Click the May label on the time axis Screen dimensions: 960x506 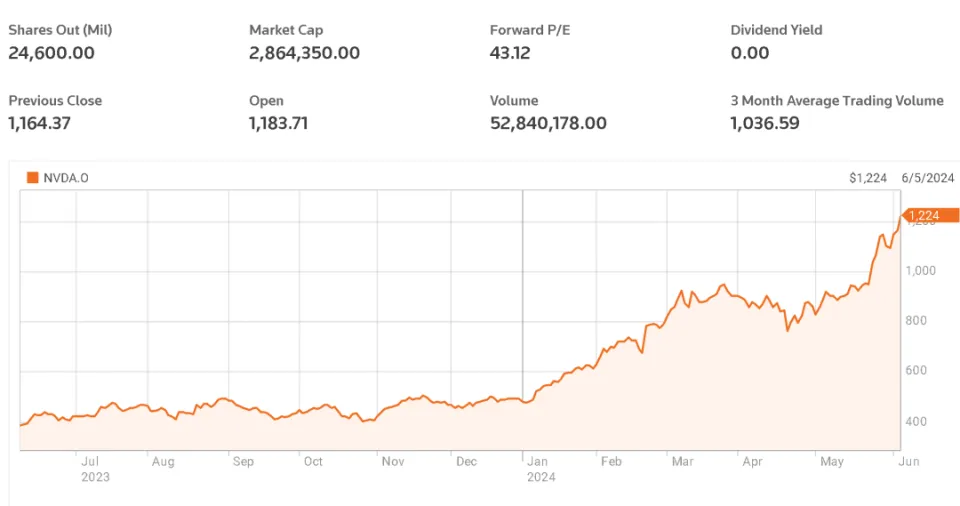pos(832,462)
